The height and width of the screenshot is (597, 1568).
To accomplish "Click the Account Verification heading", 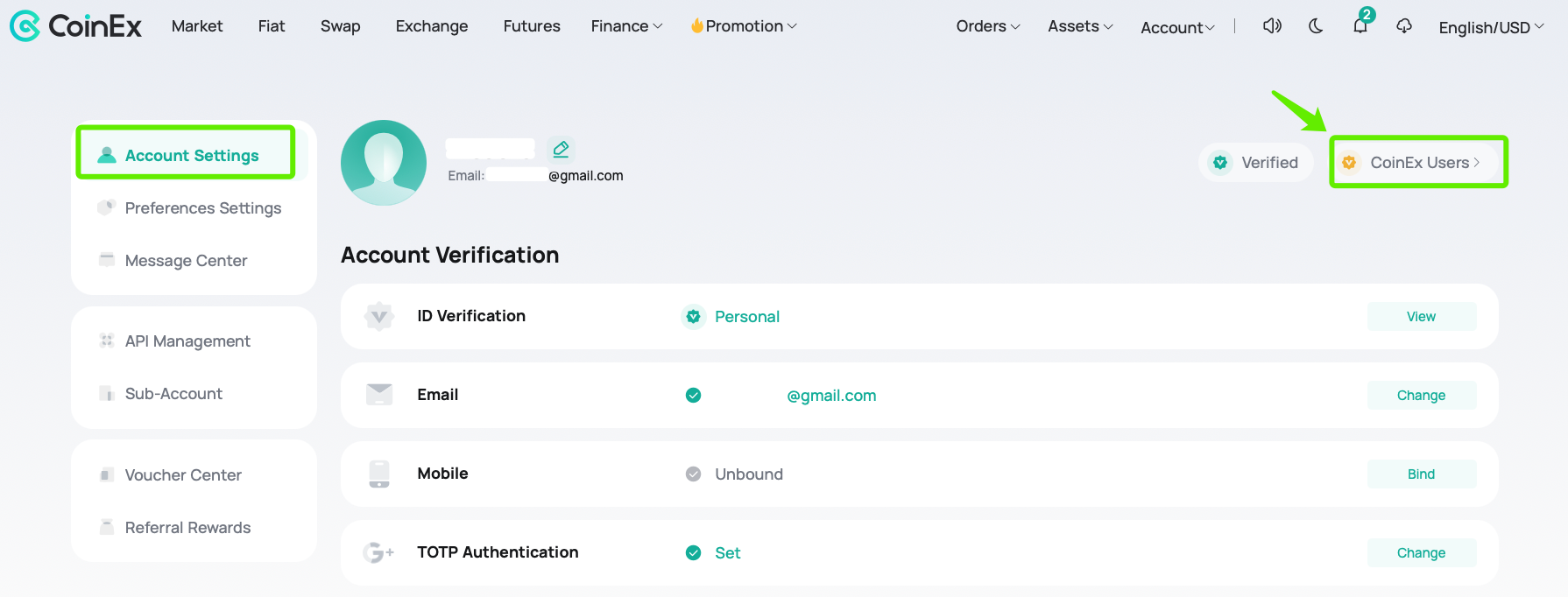I will [449, 255].
